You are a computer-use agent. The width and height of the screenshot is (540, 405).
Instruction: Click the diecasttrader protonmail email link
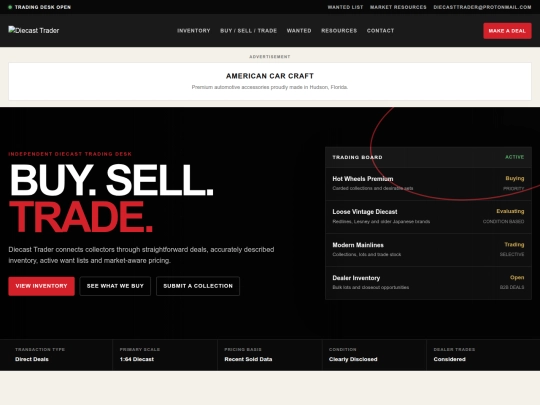pos(482,7)
